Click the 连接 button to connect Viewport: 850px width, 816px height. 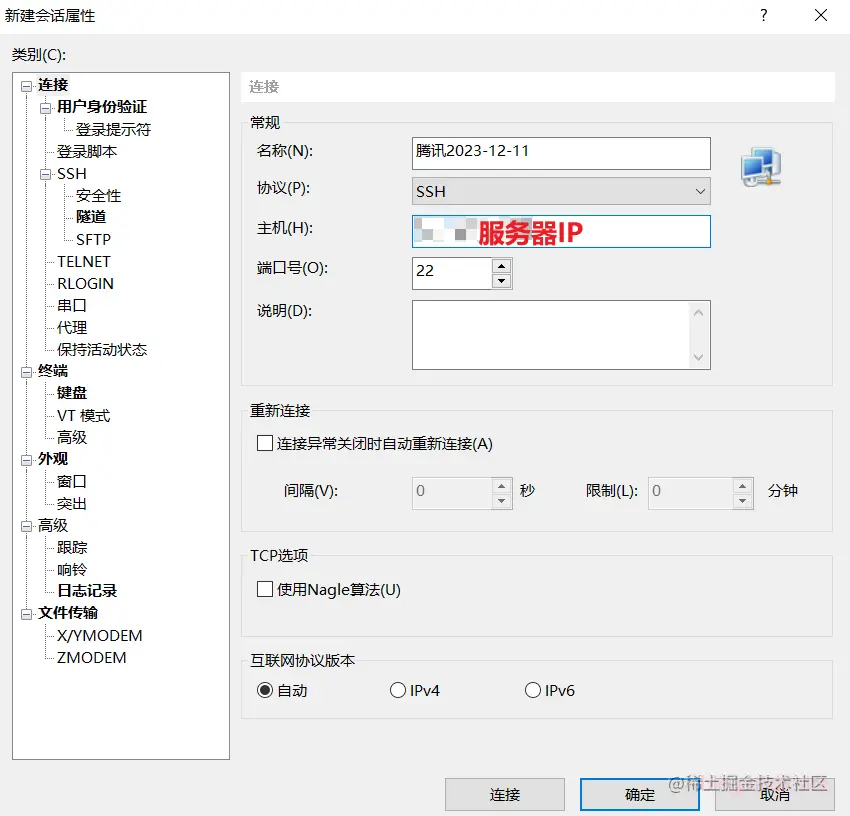click(x=505, y=795)
